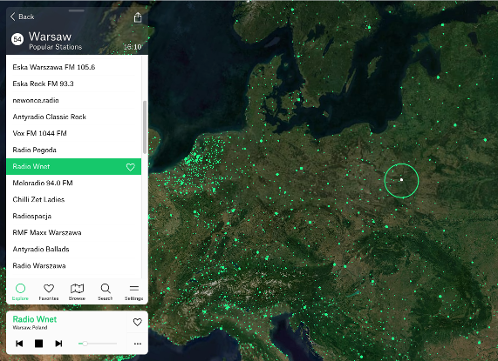Open the Search tab
Image resolution: width=498 pixels, height=361 pixels.
point(105,291)
